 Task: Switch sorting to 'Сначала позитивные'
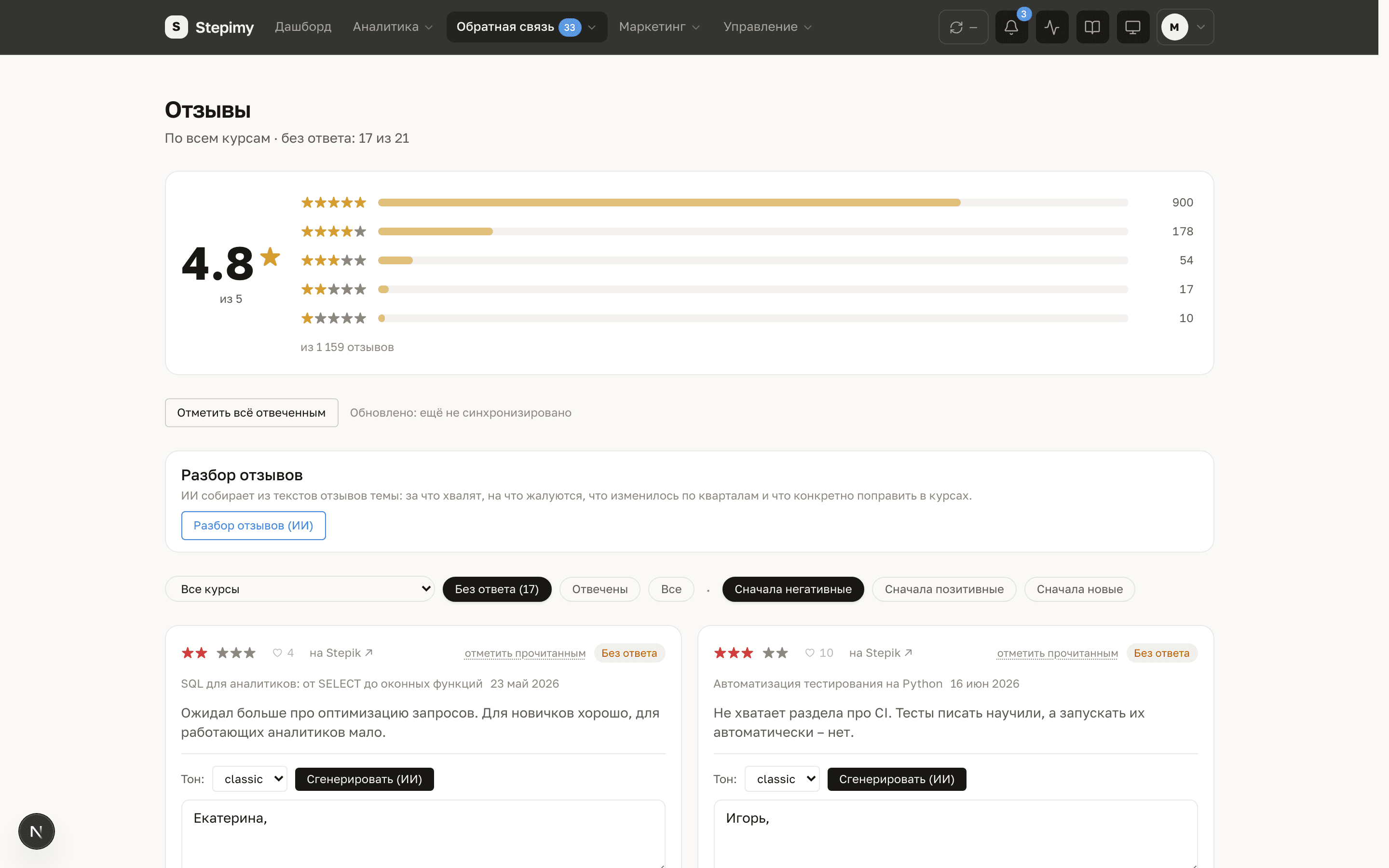943,589
